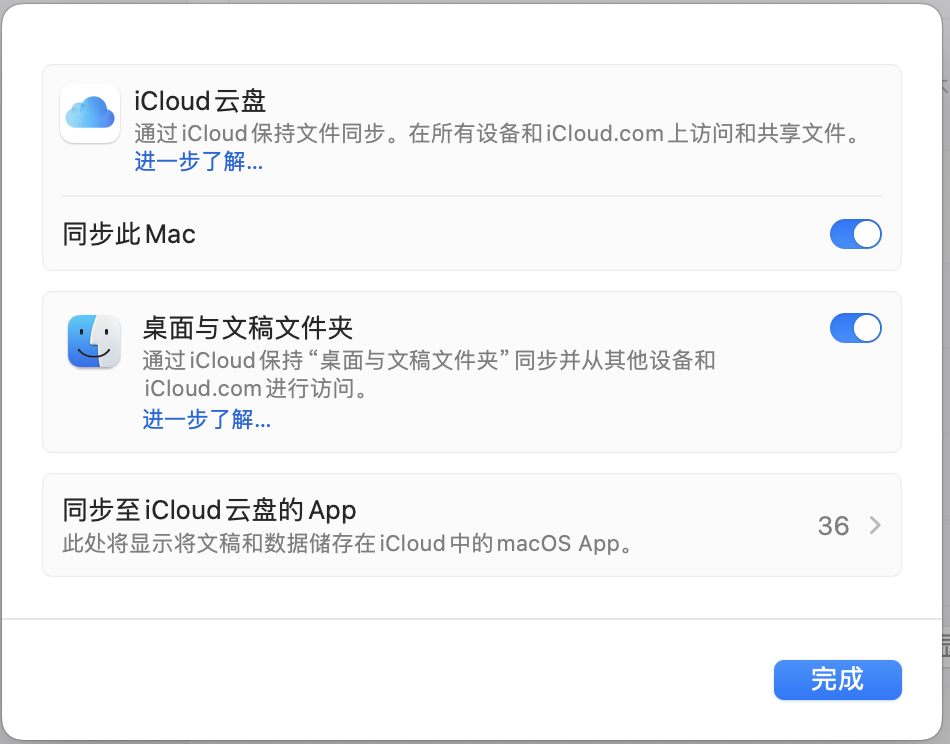
Task: Open 进一步了解 link under iCloud云盘
Action: (199, 162)
